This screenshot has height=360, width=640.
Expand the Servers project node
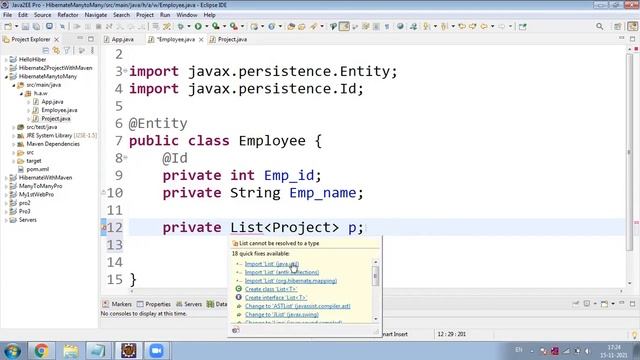tap(6, 220)
